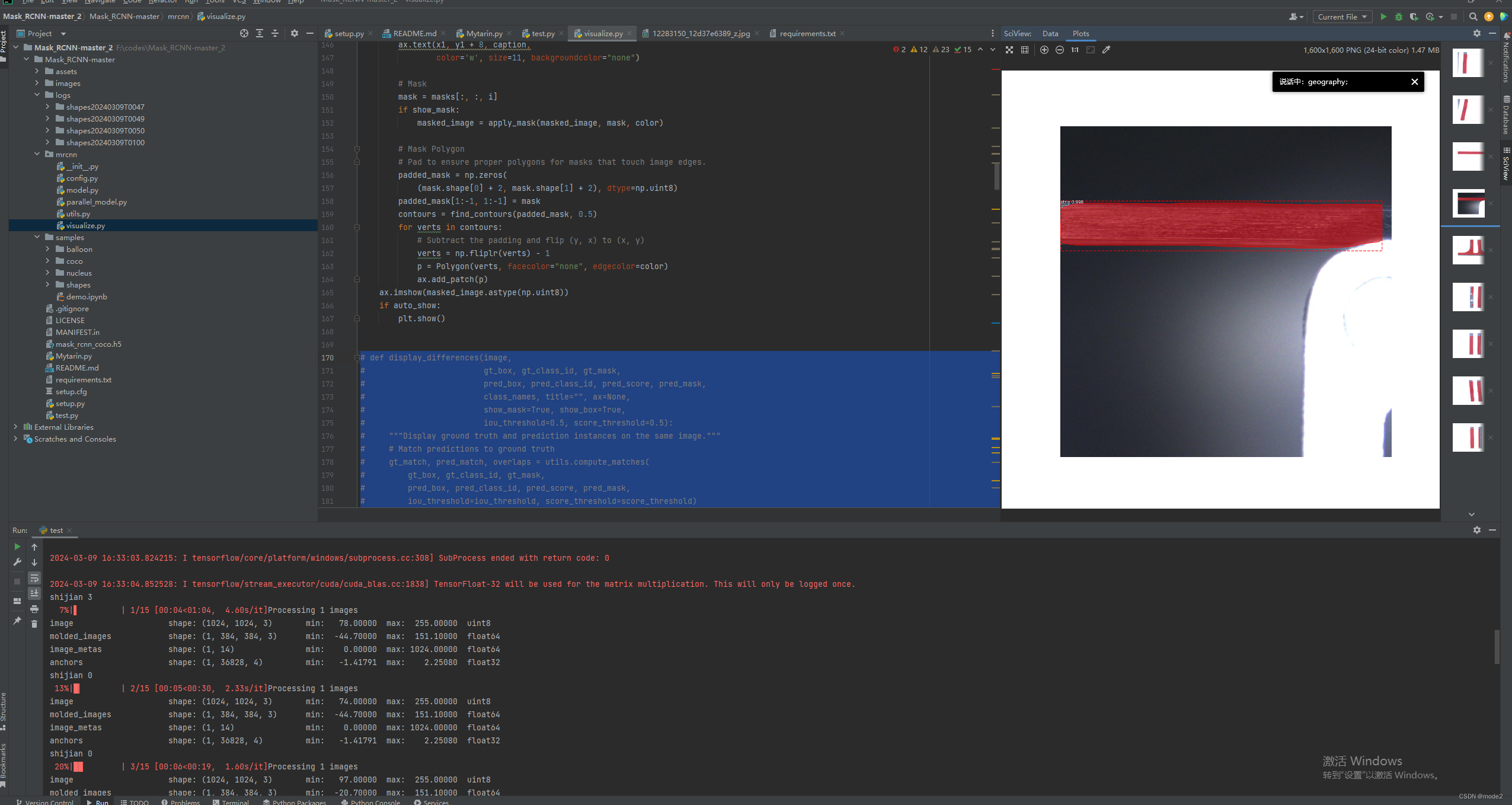Image resolution: width=1512 pixels, height=805 pixels.
Task: Rerun test with the green arrow
Action: click(17, 547)
